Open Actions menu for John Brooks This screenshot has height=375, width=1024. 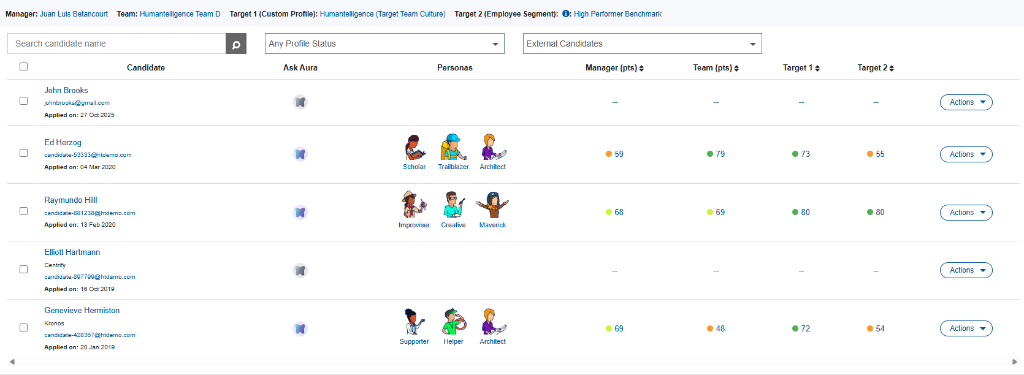coord(966,102)
